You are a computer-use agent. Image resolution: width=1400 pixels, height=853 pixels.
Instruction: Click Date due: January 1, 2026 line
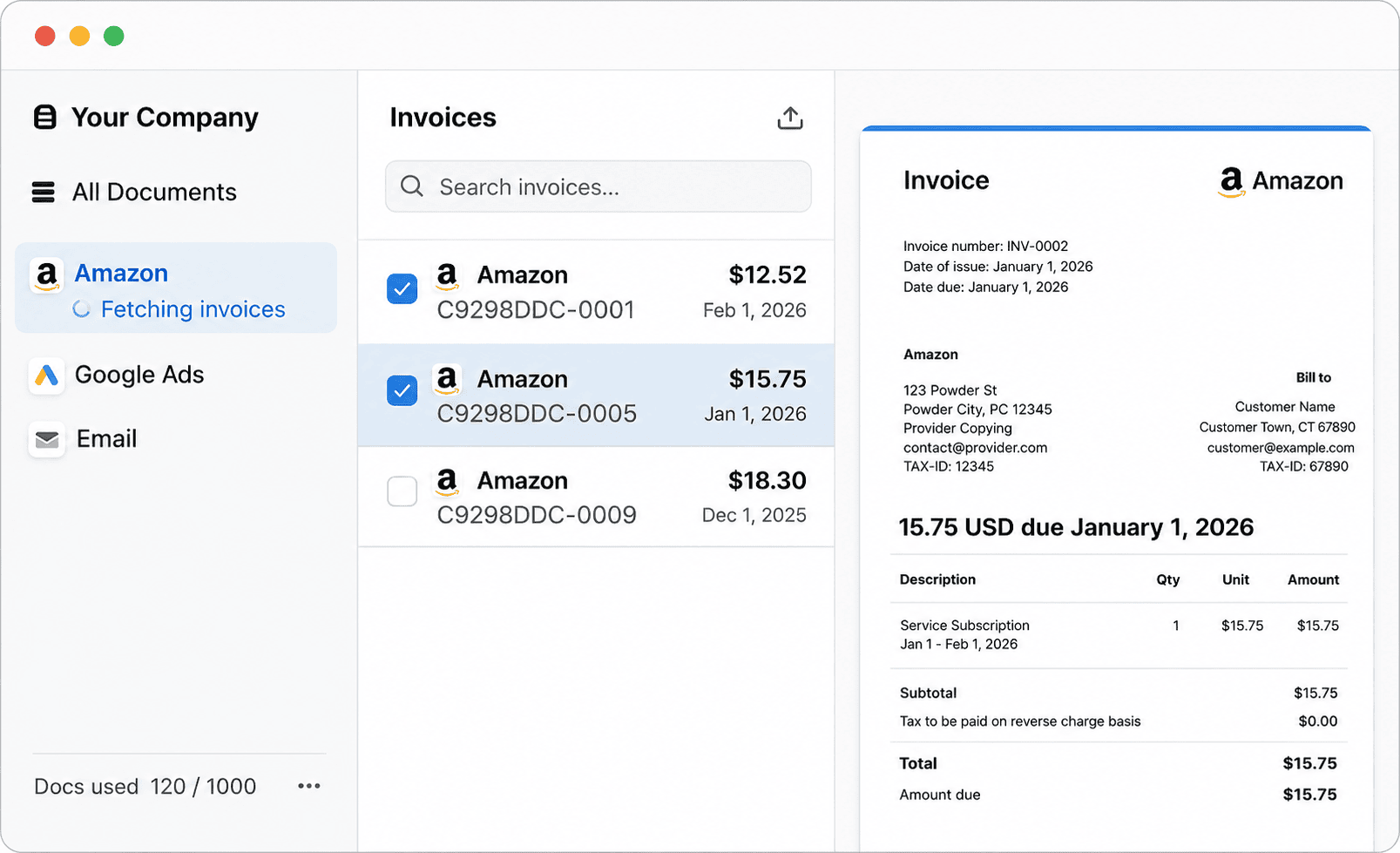985,288
